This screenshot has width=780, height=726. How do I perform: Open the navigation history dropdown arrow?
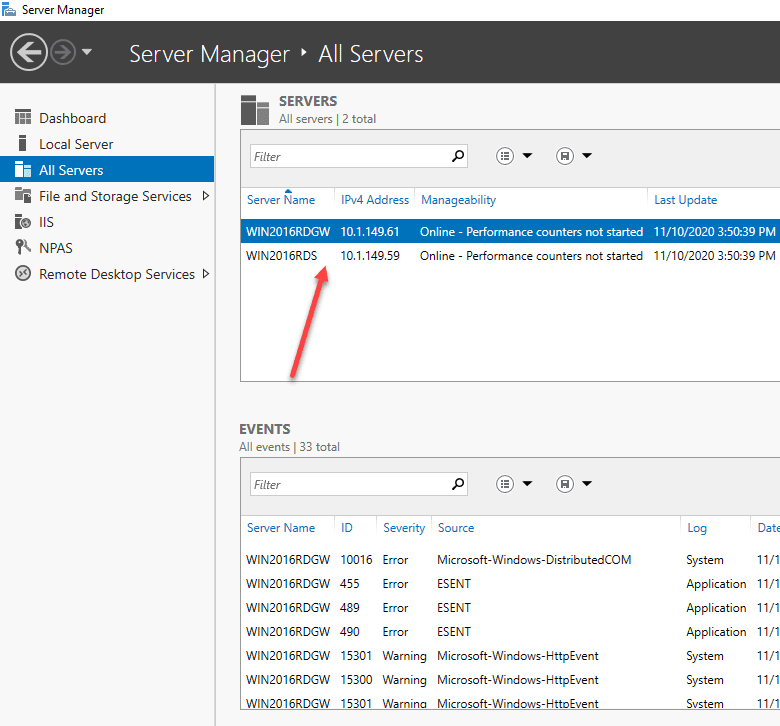[87, 52]
